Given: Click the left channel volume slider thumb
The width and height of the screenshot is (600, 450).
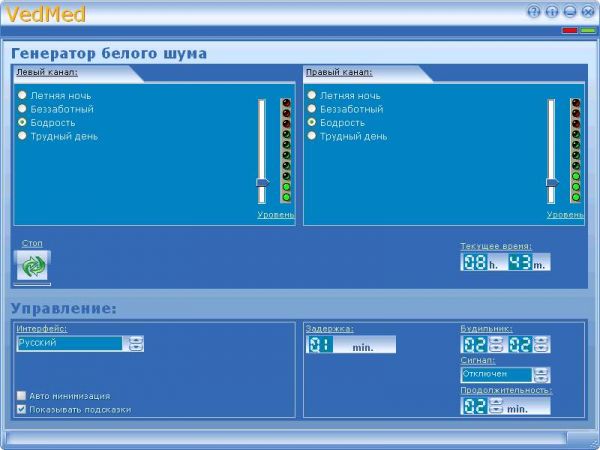Looking at the screenshot, I should click(x=262, y=183).
